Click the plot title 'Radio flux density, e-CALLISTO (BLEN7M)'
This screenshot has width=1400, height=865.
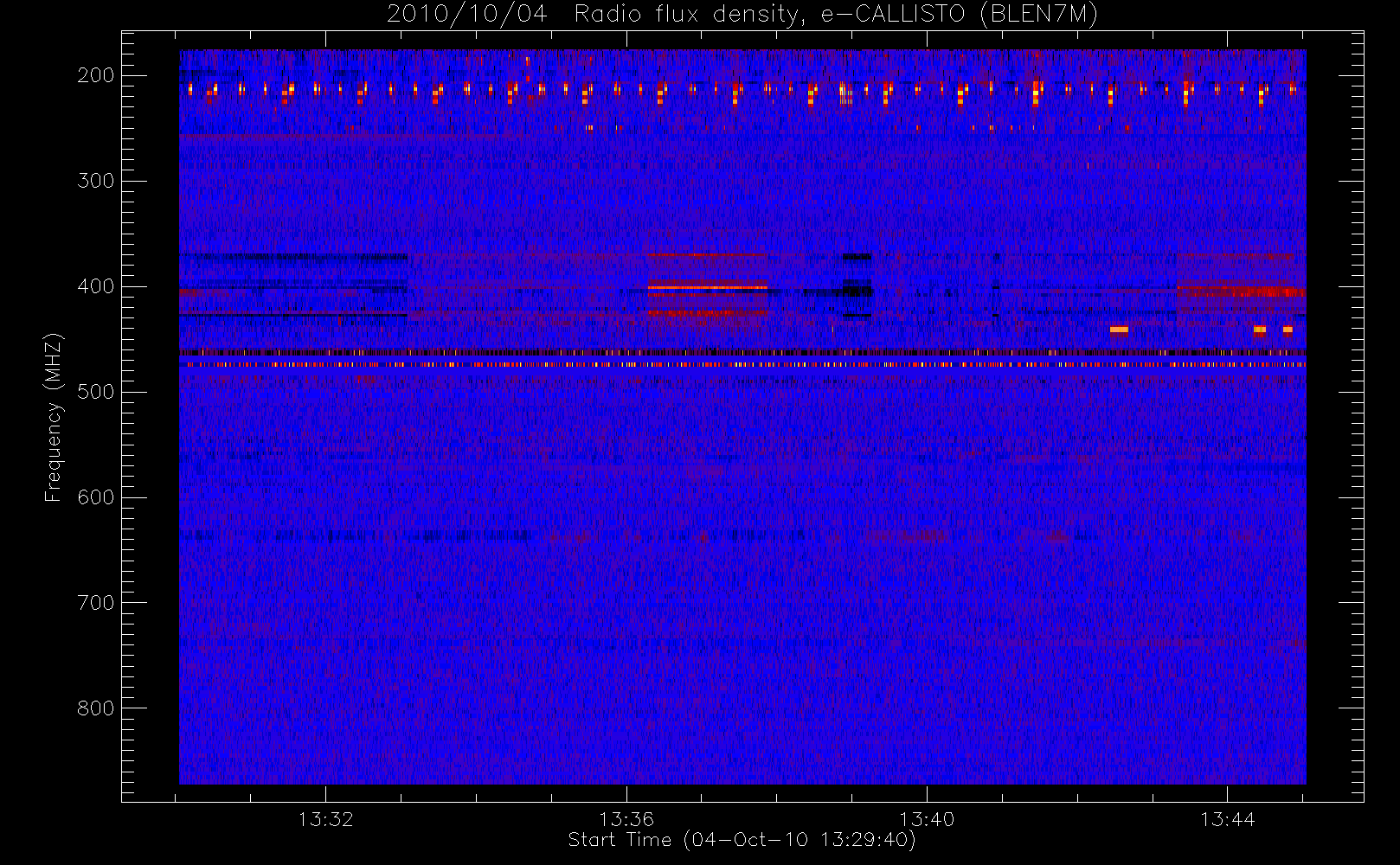pos(836,15)
